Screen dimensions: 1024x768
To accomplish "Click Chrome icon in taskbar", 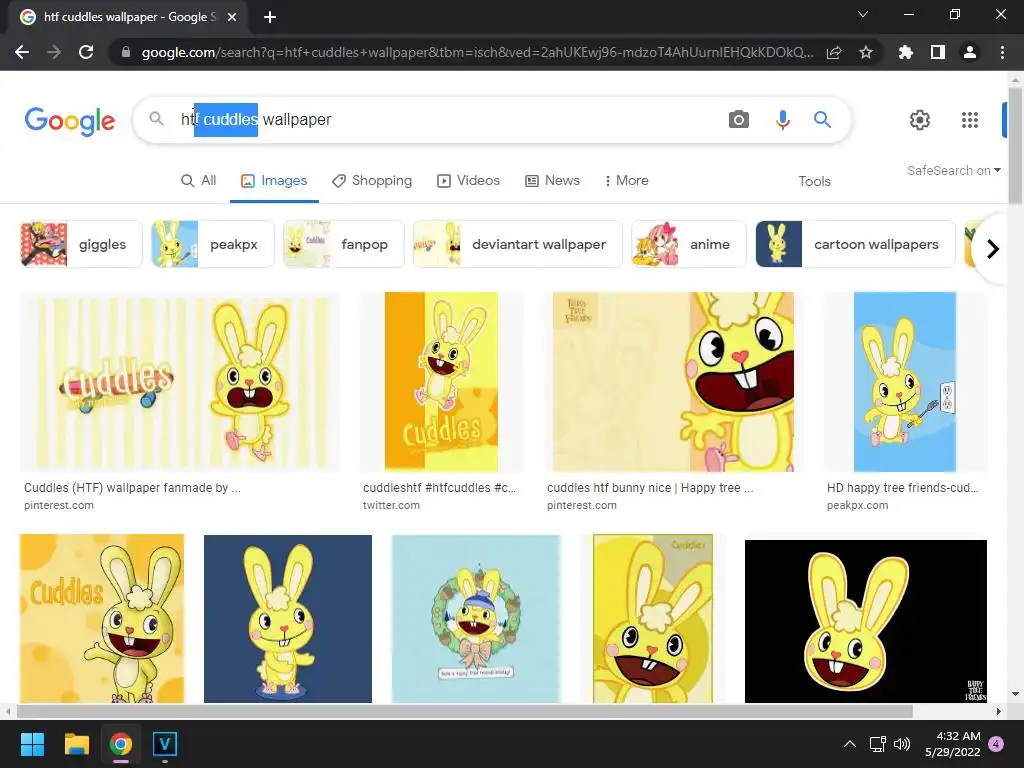I will tap(121, 744).
